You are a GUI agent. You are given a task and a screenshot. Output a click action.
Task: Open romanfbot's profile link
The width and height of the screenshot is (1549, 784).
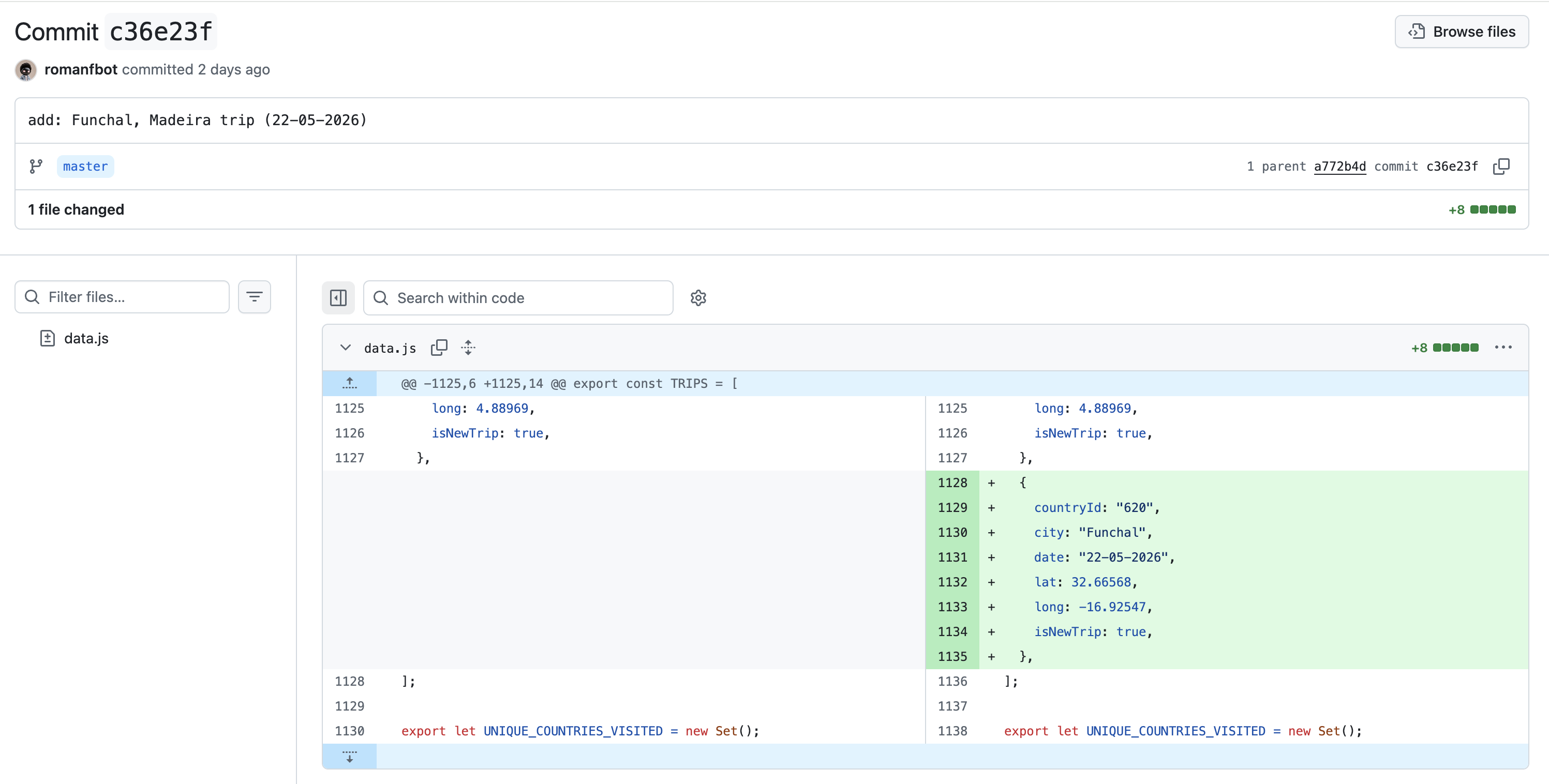[81, 70]
